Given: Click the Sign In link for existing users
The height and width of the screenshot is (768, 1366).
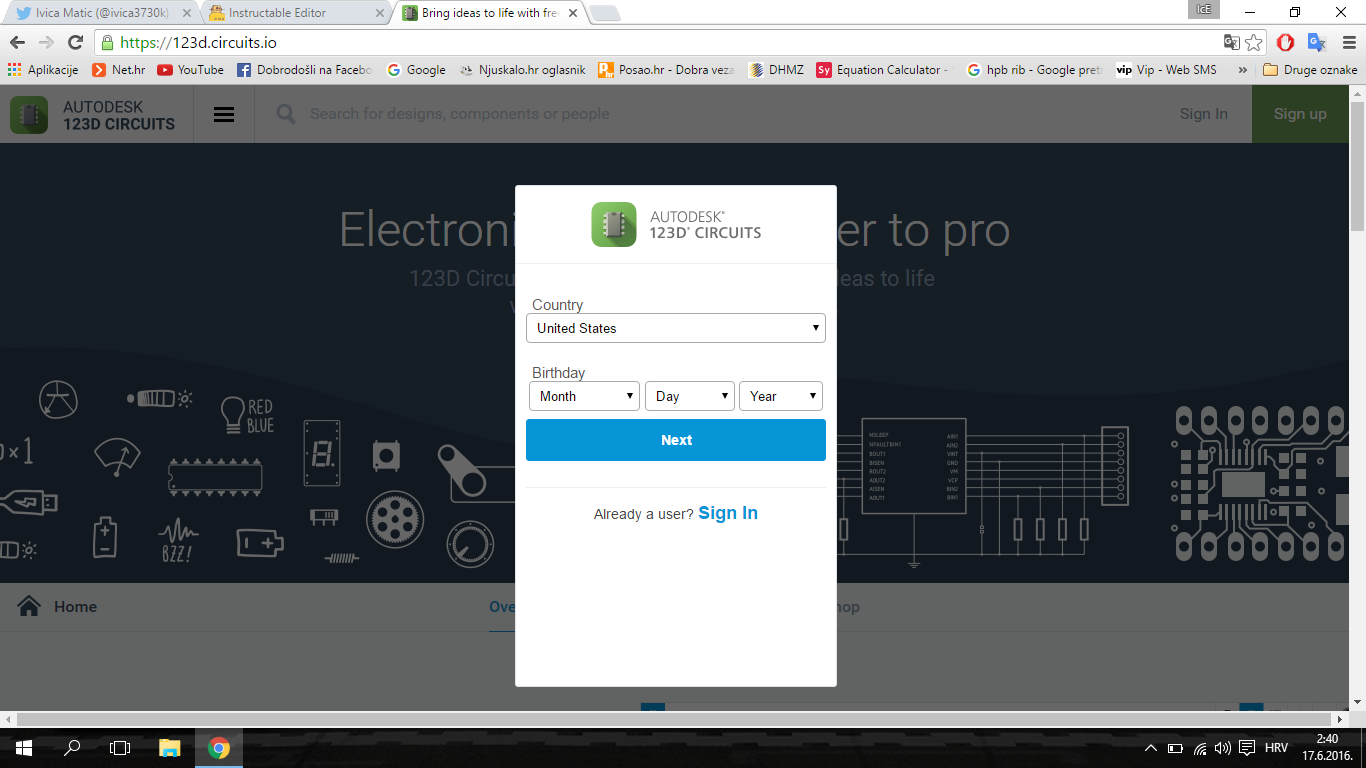Looking at the screenshot, I should click(x=727, y=513).
